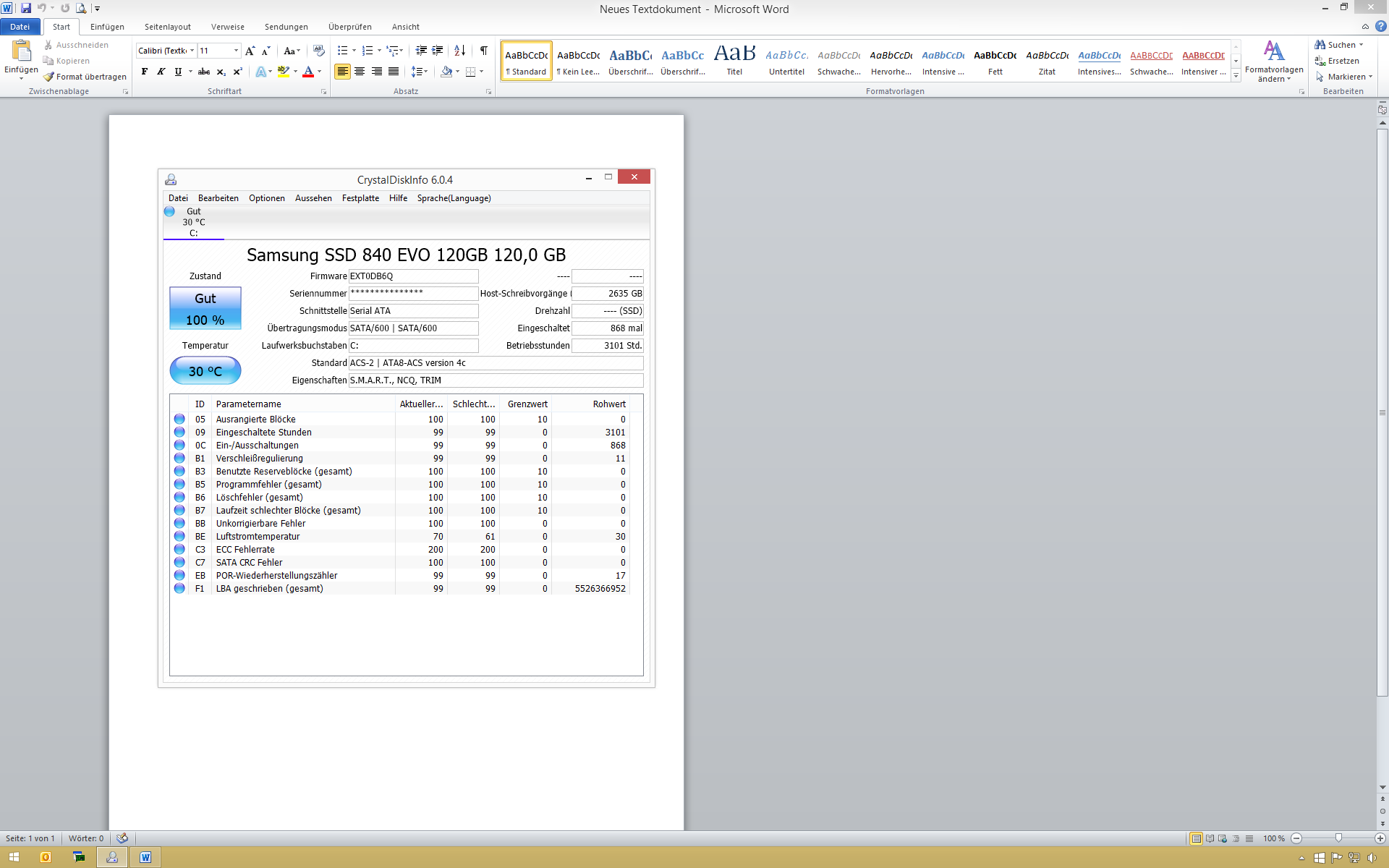Click the clear formatting eraser icon
The height and width of the screenshot is (868, 1389).
click(x=318, y=51)
